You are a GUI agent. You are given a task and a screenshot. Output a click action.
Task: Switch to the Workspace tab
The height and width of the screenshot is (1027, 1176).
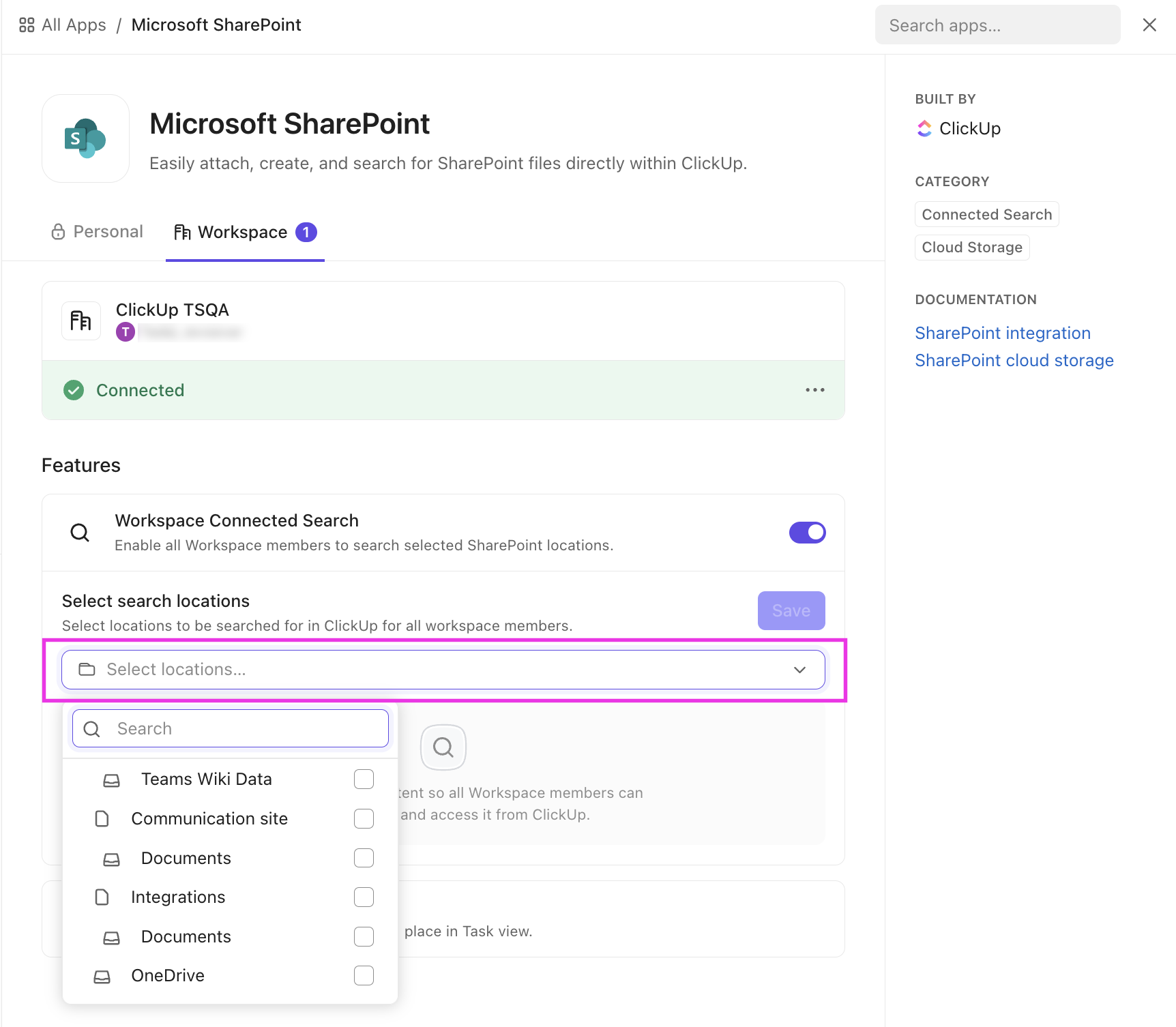coord(245,233)
